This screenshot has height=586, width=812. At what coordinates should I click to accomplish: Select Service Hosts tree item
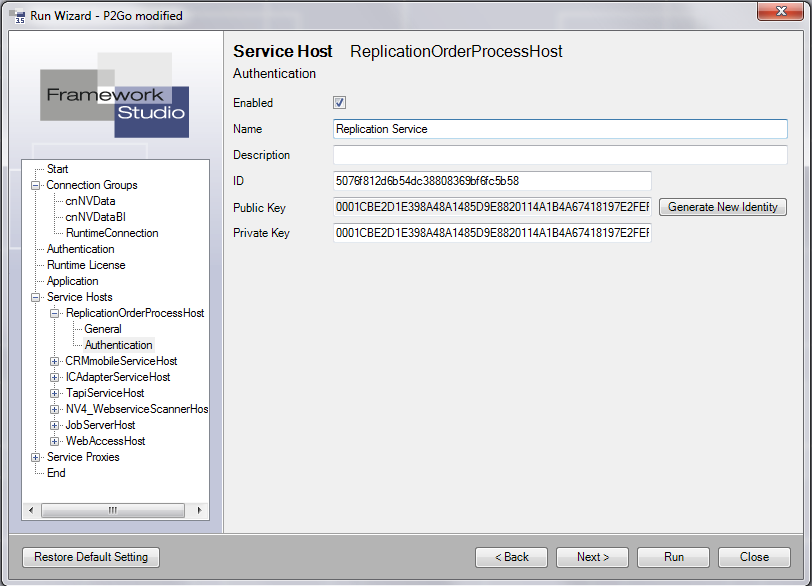pyautogui.click(x=79, y=297)
